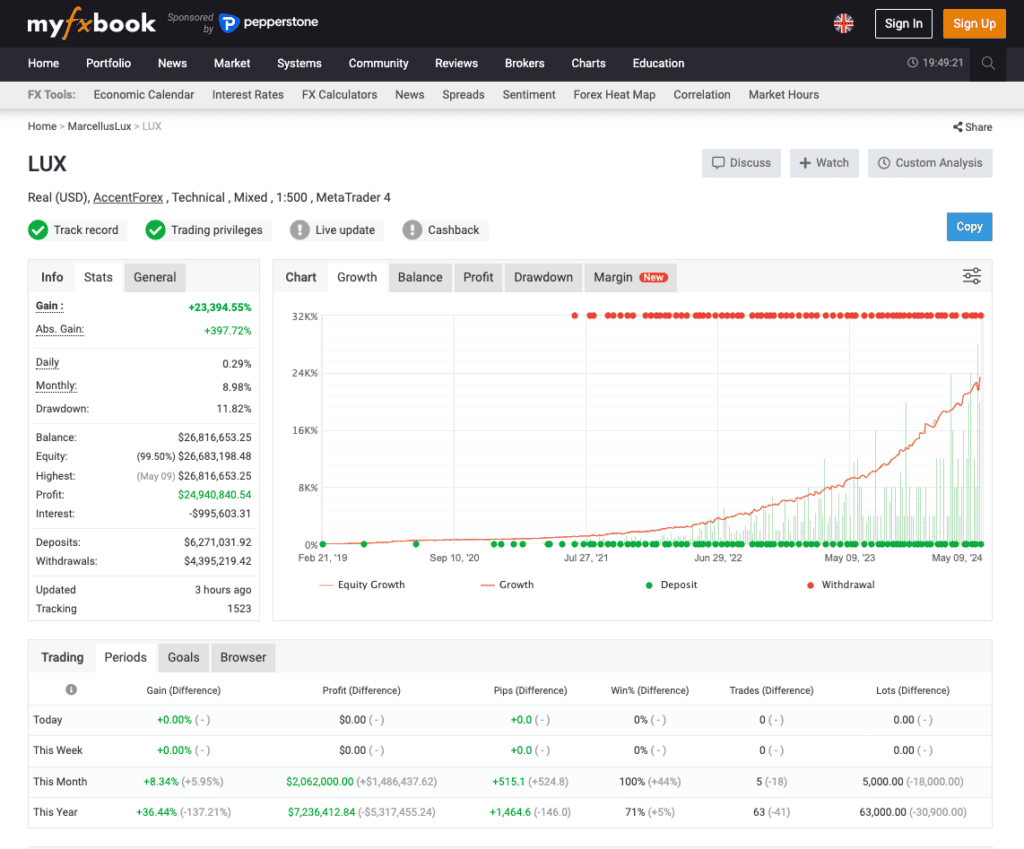Go to the Home breadcrumb link
The height and width of the screenshot is (849, 1024).
[42, 126]
